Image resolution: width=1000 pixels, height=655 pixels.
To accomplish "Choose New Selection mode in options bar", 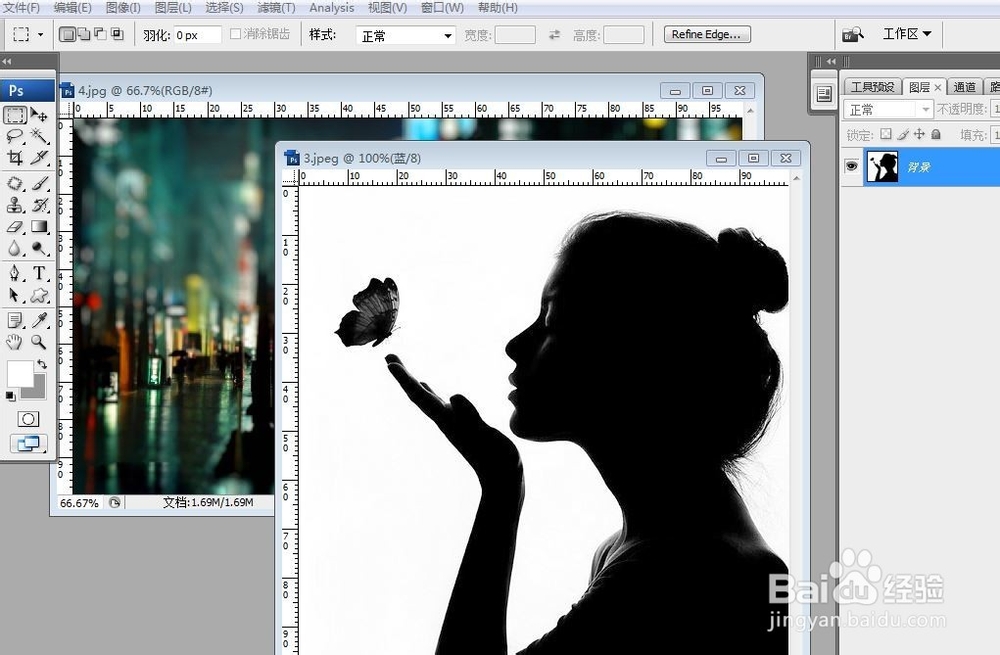I will (x=67, y=34).
